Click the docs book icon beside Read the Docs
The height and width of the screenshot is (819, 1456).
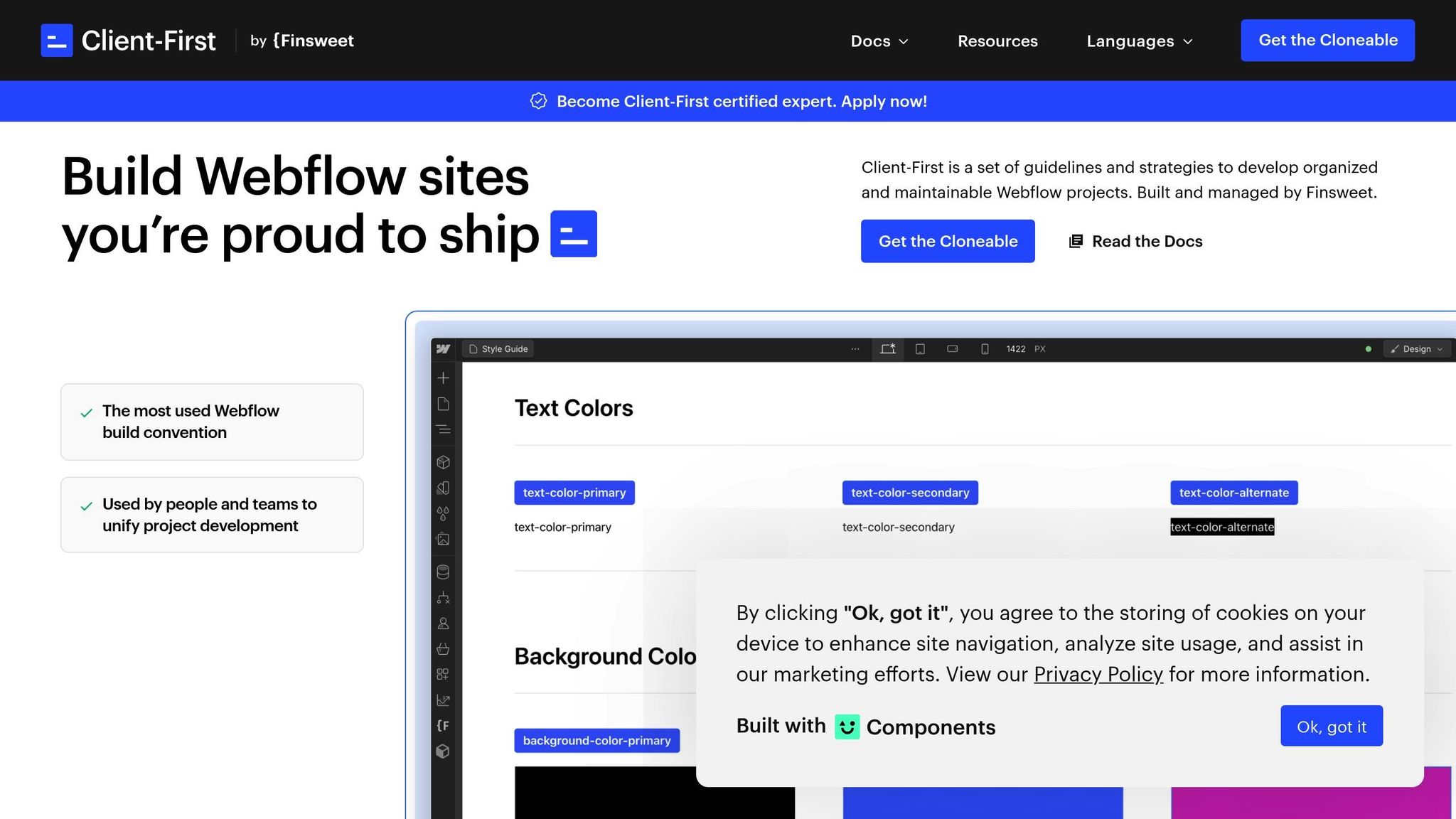(1076, 241)
